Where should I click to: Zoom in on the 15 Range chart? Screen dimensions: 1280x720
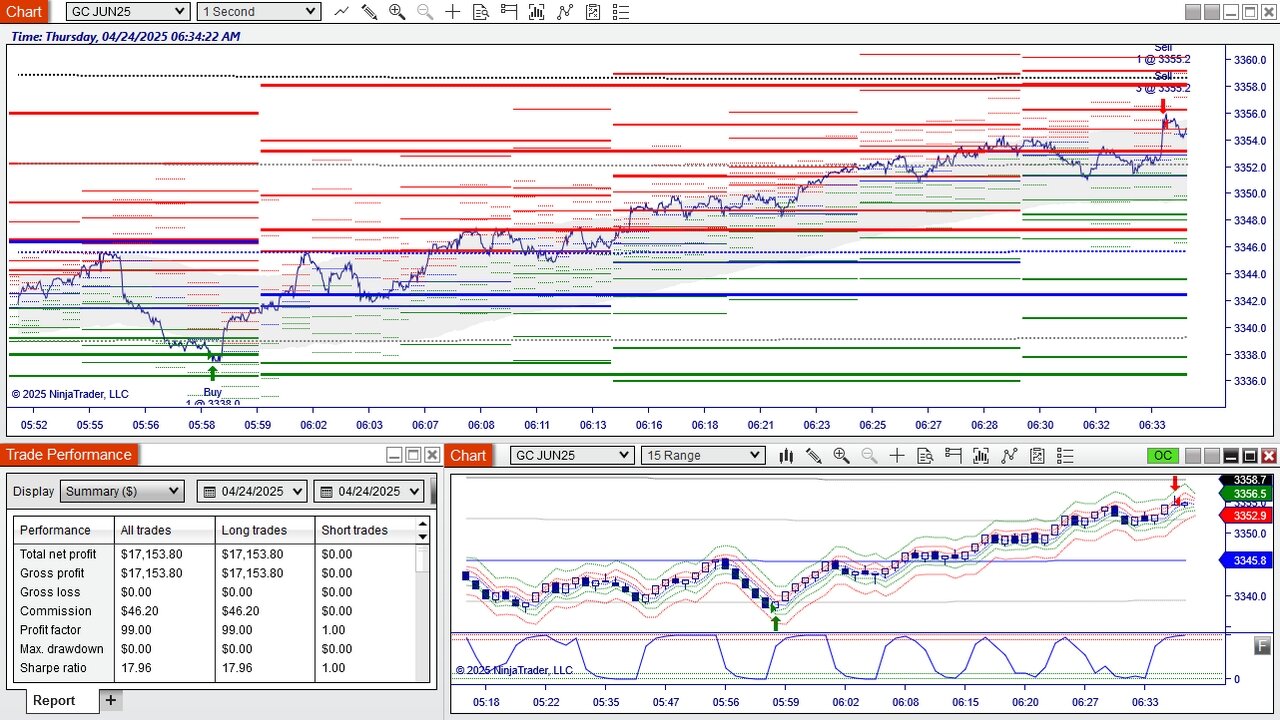coord(841,456)
